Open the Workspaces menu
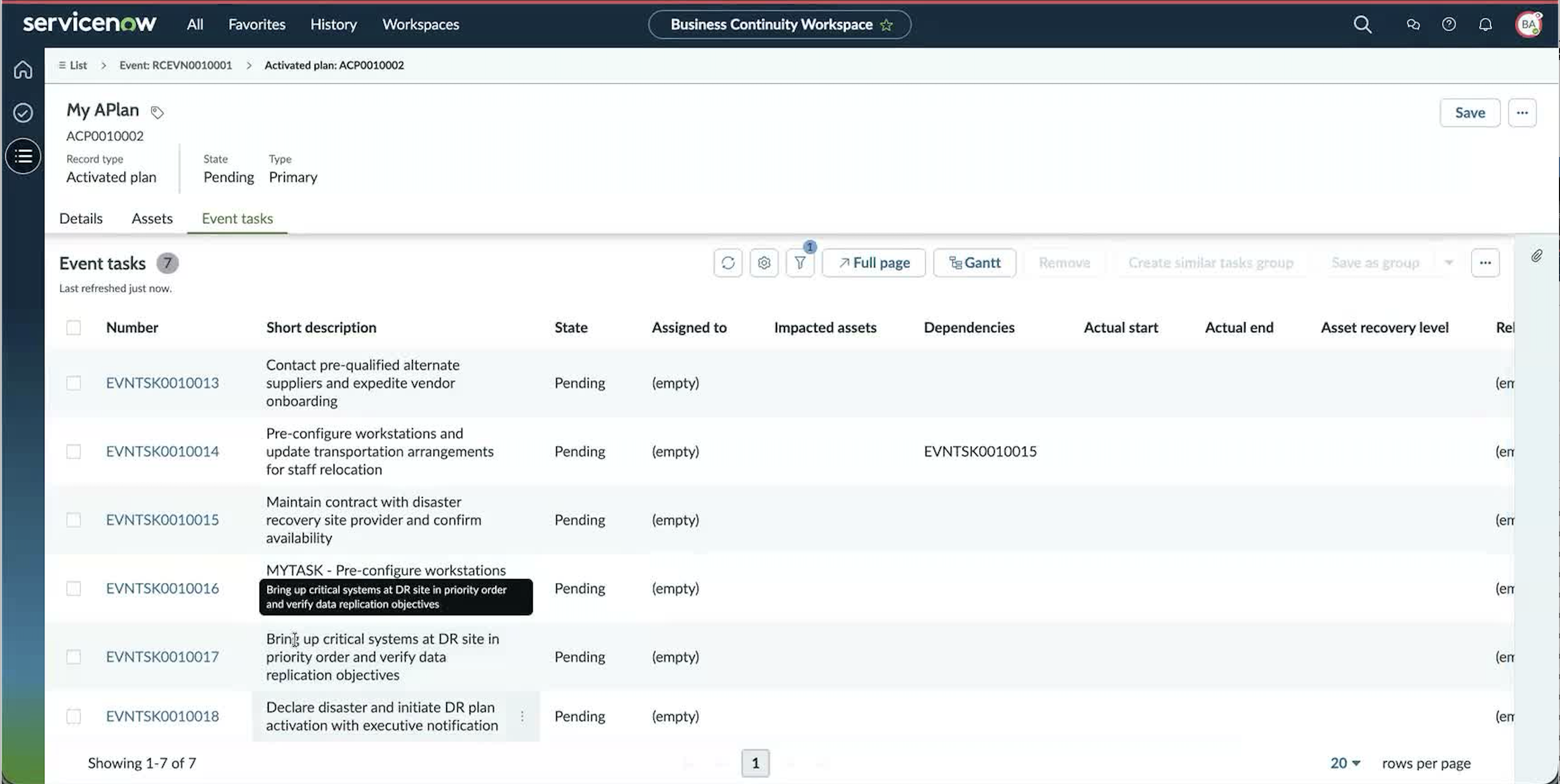Image resolution: width=1560 pixels, height=784 pixels. click(x=420, y=24)
